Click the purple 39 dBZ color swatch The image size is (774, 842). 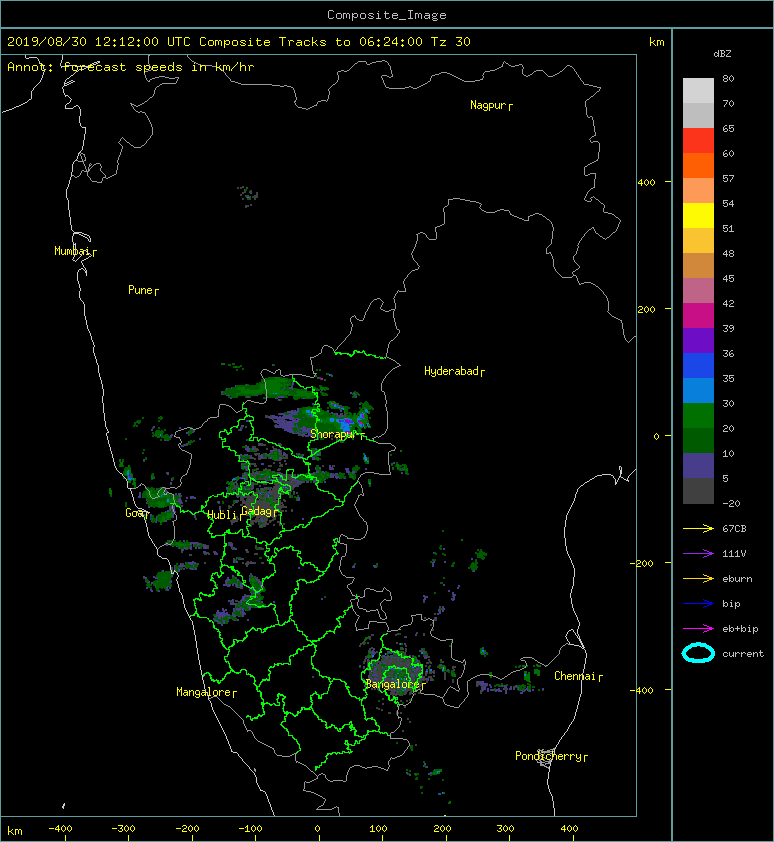click(x=698, y=341)
